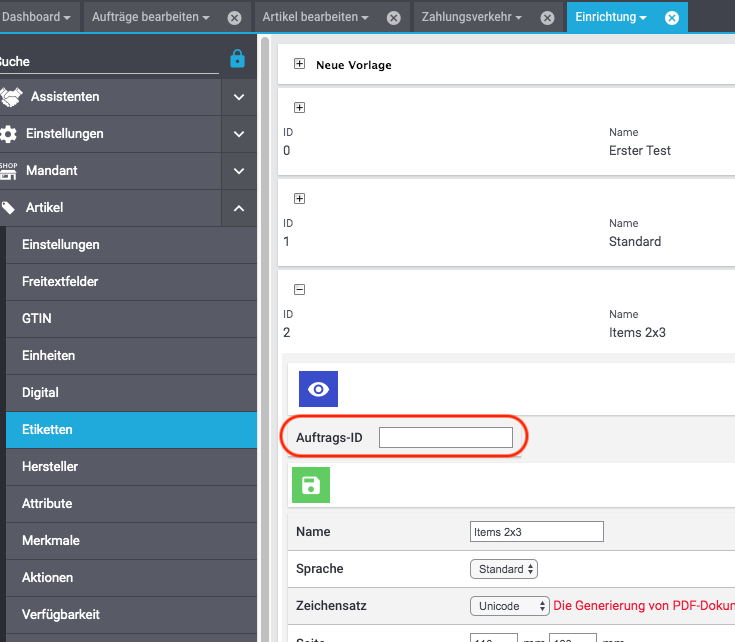Close the Artikel bearbeiten tab
The width and height of the screenshot is (735, 642).
393,18
